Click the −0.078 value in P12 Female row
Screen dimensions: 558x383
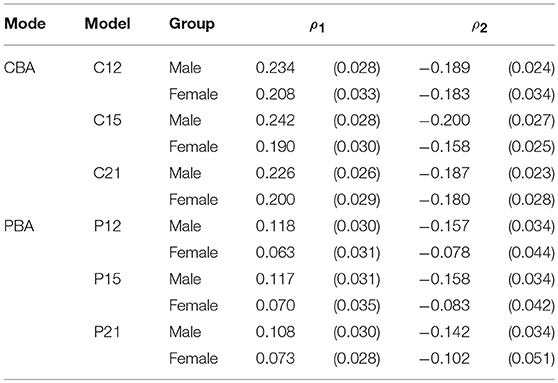pos(445,252)
